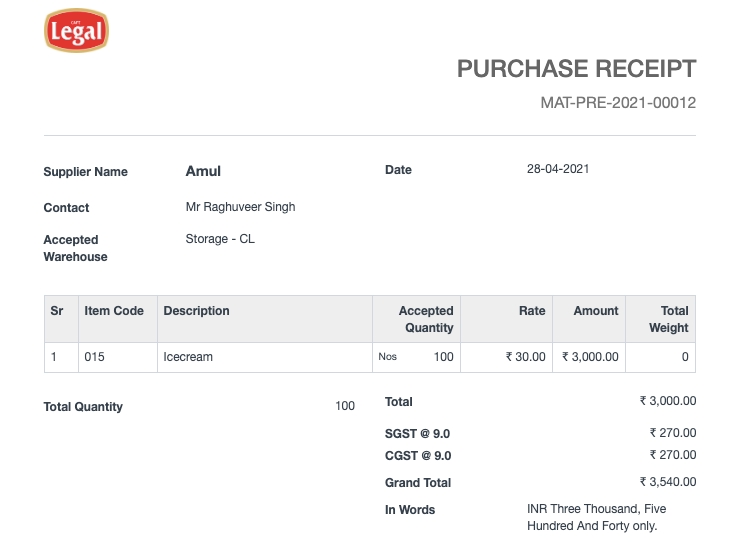Select the PURCHASE RECEIPT heading
This screenshot has height=545, width=745.
[x=576, y=69]
